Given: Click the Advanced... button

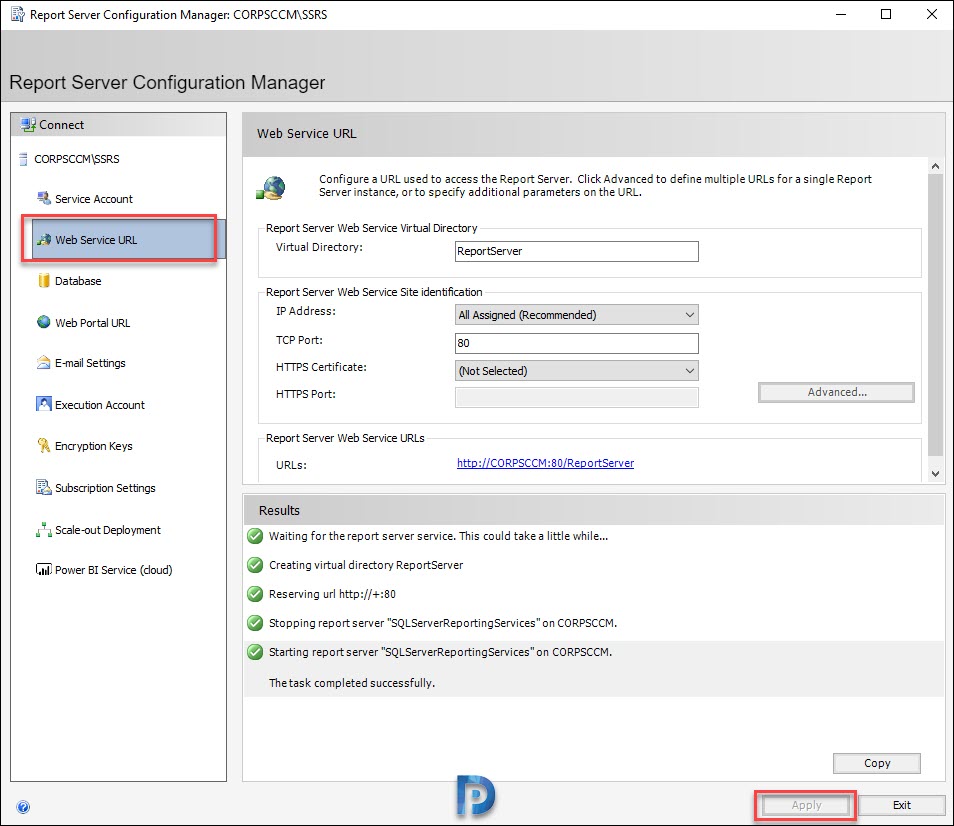Looking at the screenshot, I should click(836, 392).
